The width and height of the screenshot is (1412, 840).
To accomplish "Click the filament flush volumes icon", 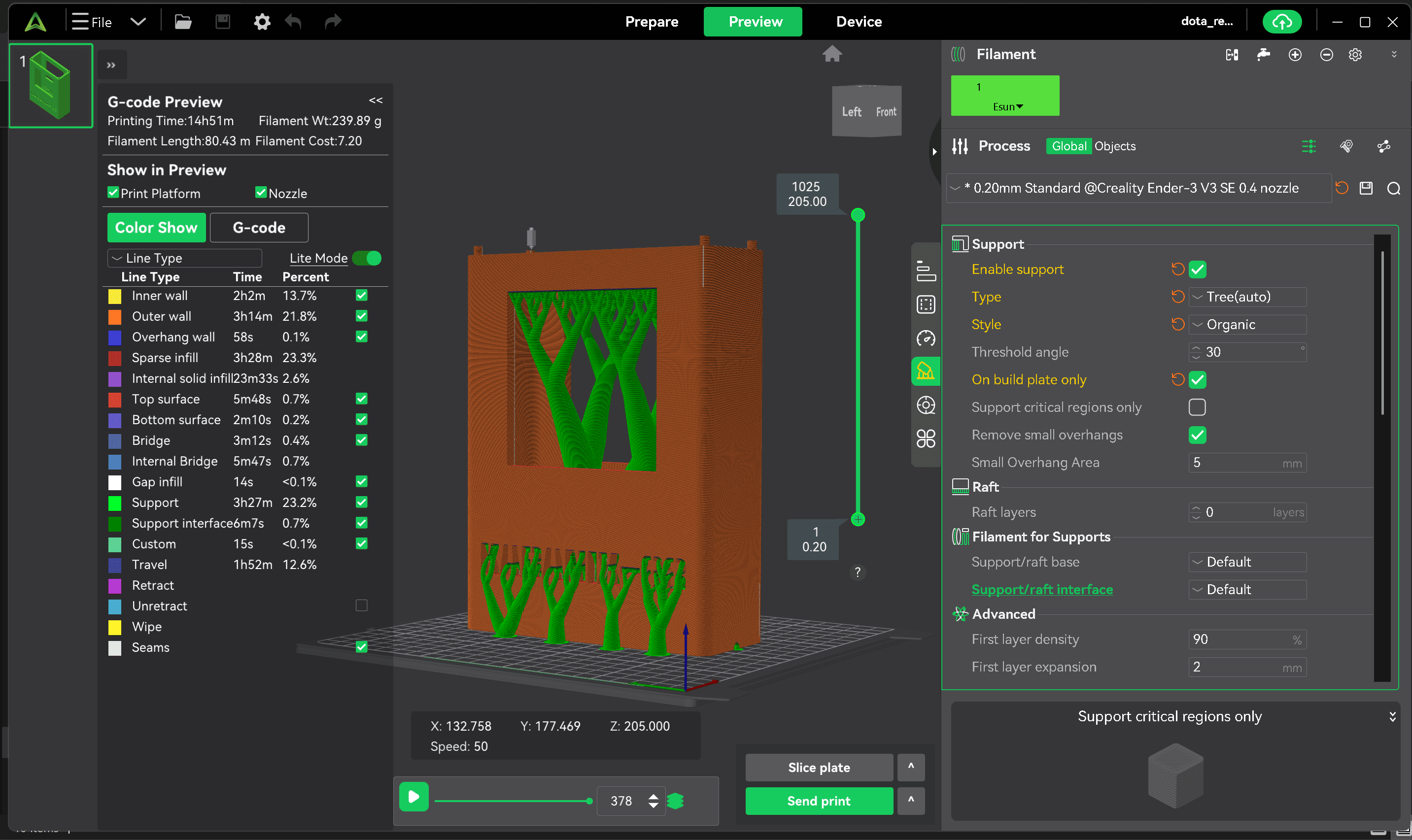I will coord(1263,54).
